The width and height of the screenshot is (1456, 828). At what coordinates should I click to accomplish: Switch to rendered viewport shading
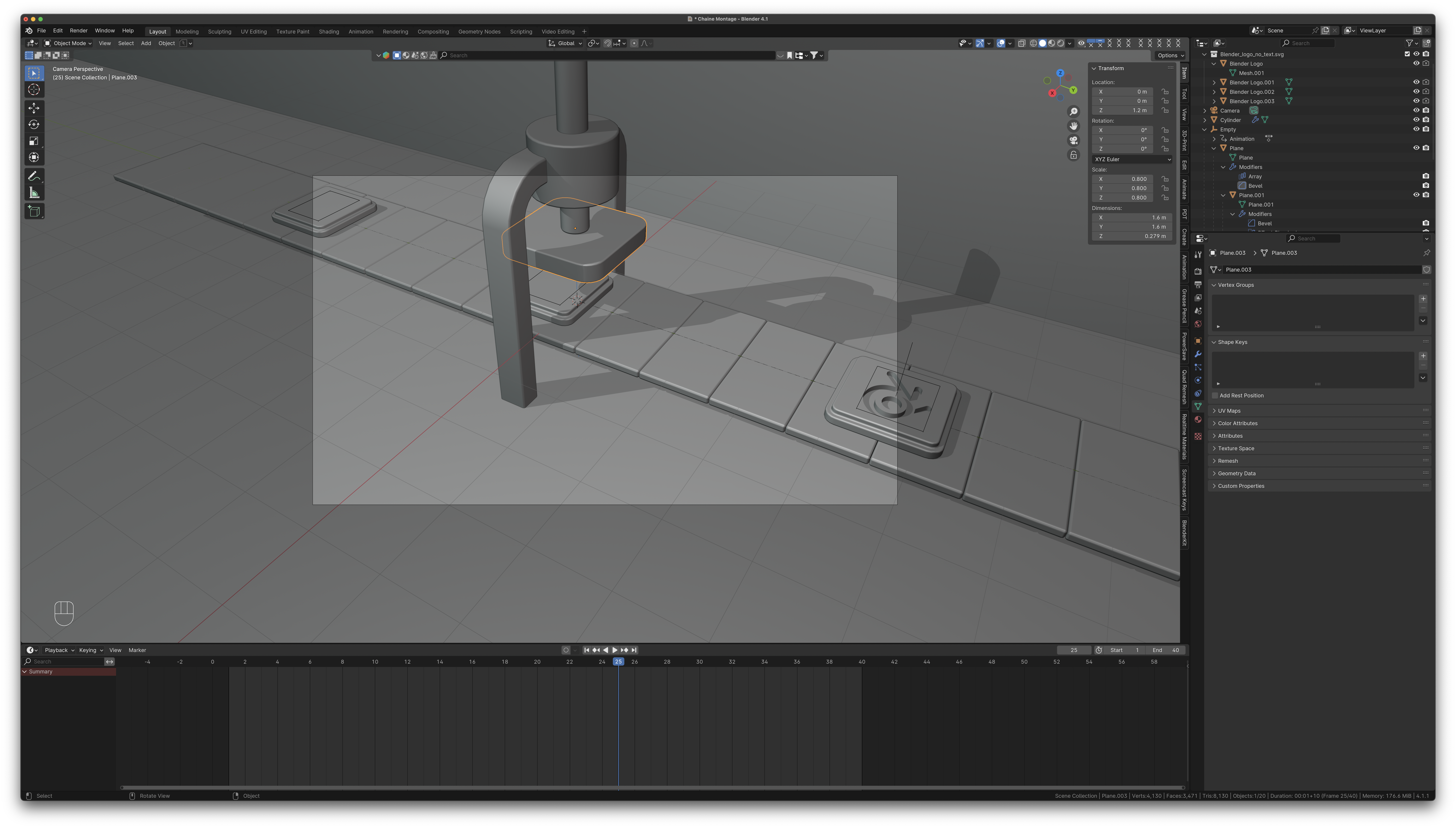coord(1061,43)
